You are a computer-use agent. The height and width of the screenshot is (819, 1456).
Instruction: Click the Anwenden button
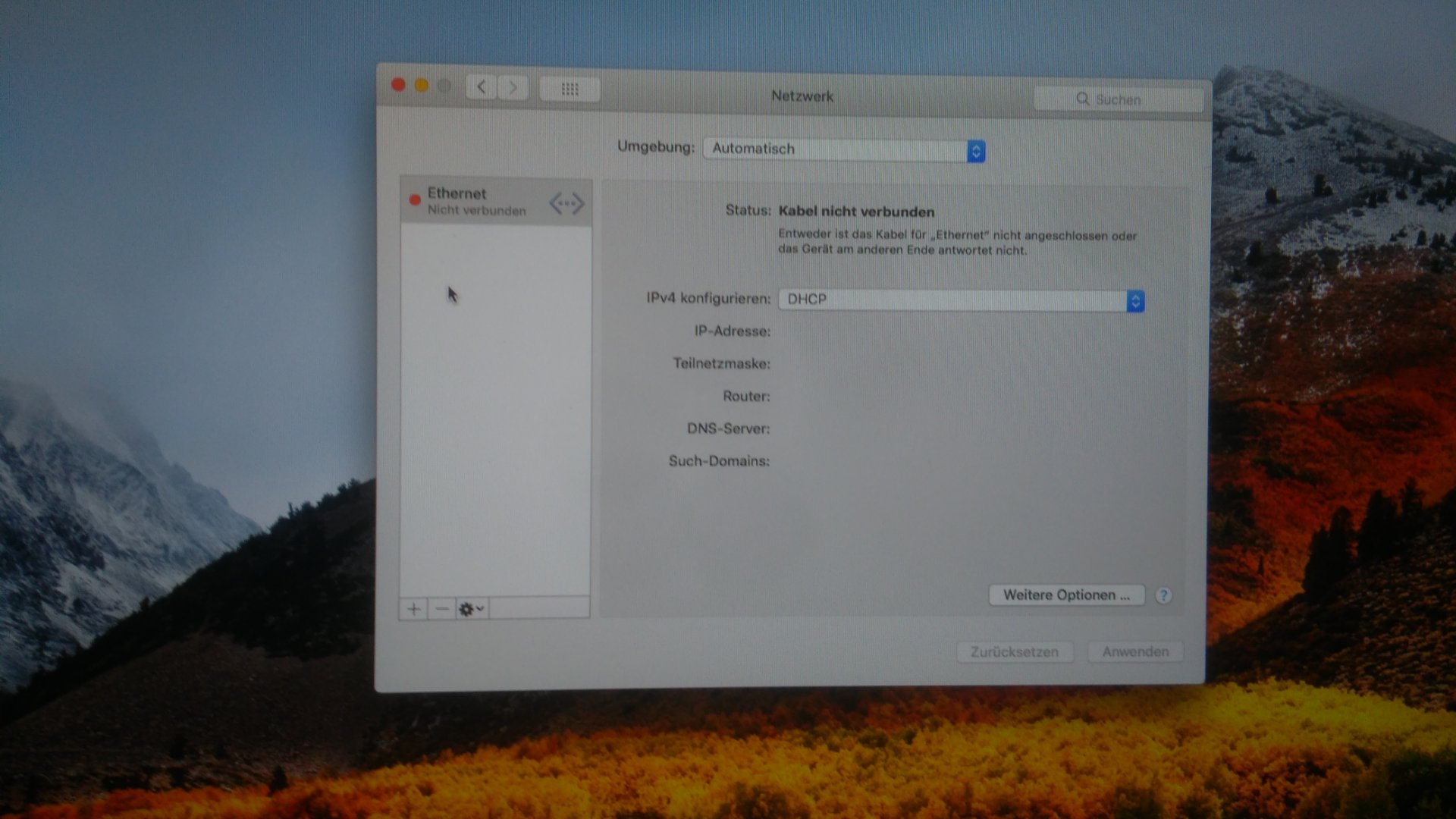point(1135,652)
